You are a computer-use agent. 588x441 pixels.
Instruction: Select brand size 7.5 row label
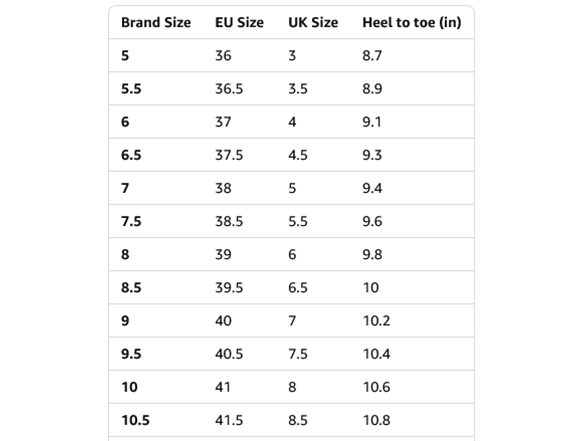(x=131, y=221)
